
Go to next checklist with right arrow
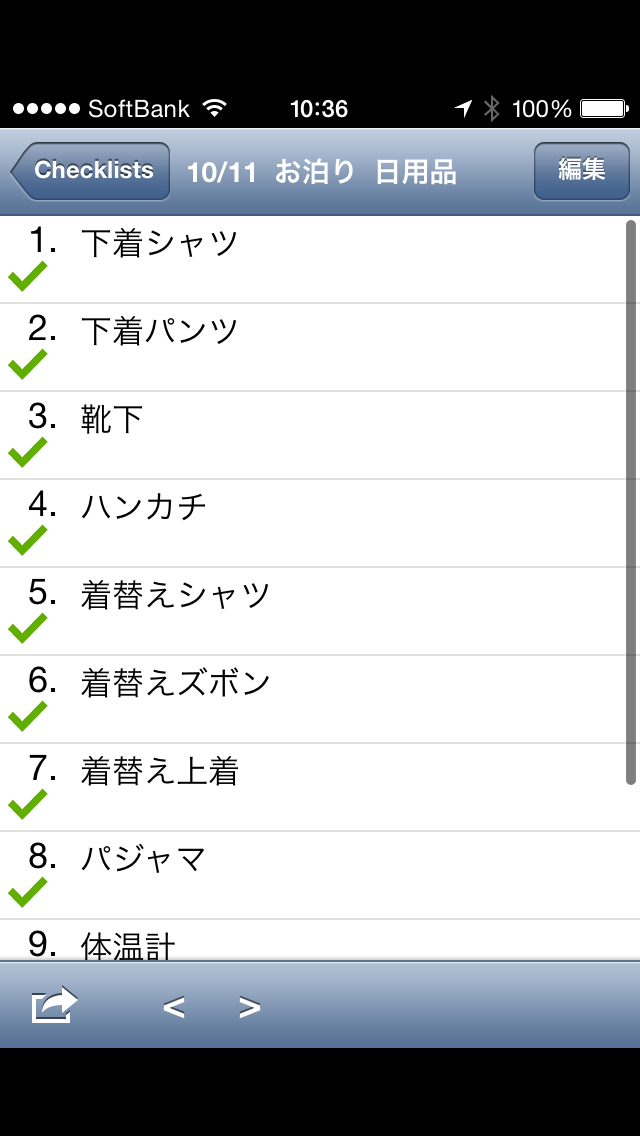(x=250, y=1007)
